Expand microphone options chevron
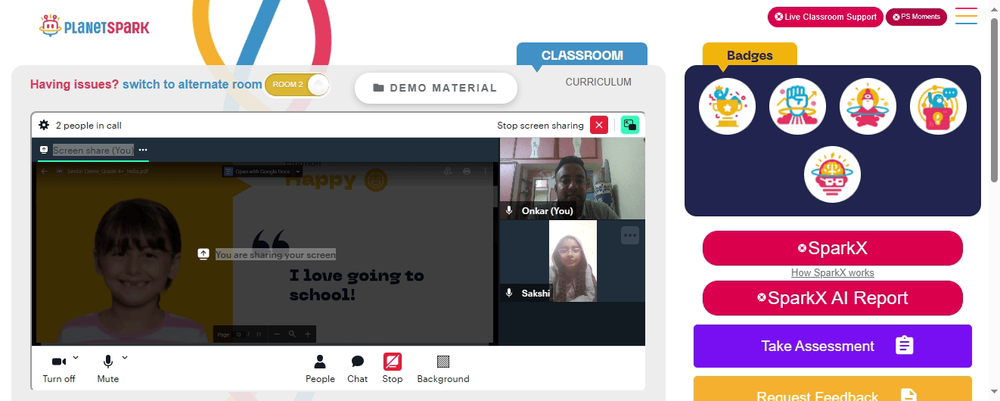Image resolution: width=1000 pixels, height=401 pixels. [x=124, y=357]
